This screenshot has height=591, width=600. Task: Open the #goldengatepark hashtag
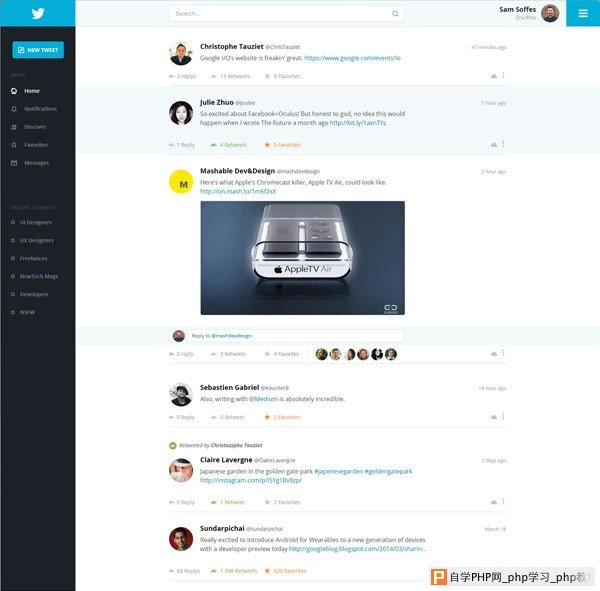pos(388,471)
